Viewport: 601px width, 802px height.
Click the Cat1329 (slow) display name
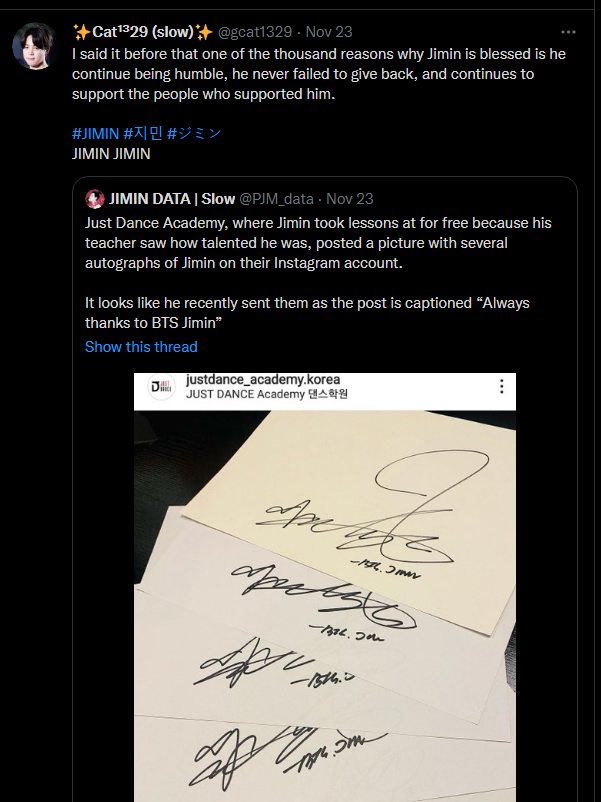pos(143,32)
